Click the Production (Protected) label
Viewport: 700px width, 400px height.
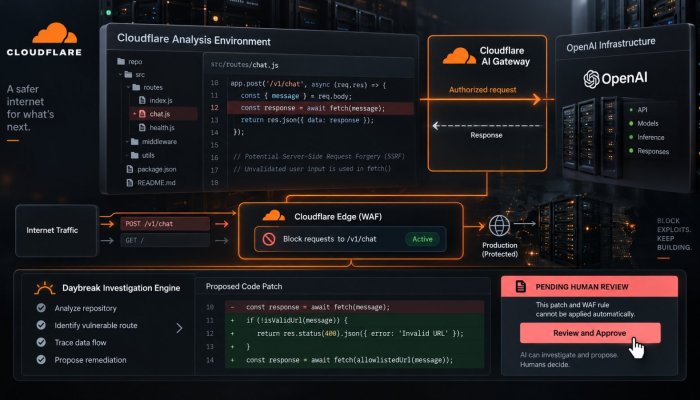(500, 250)
